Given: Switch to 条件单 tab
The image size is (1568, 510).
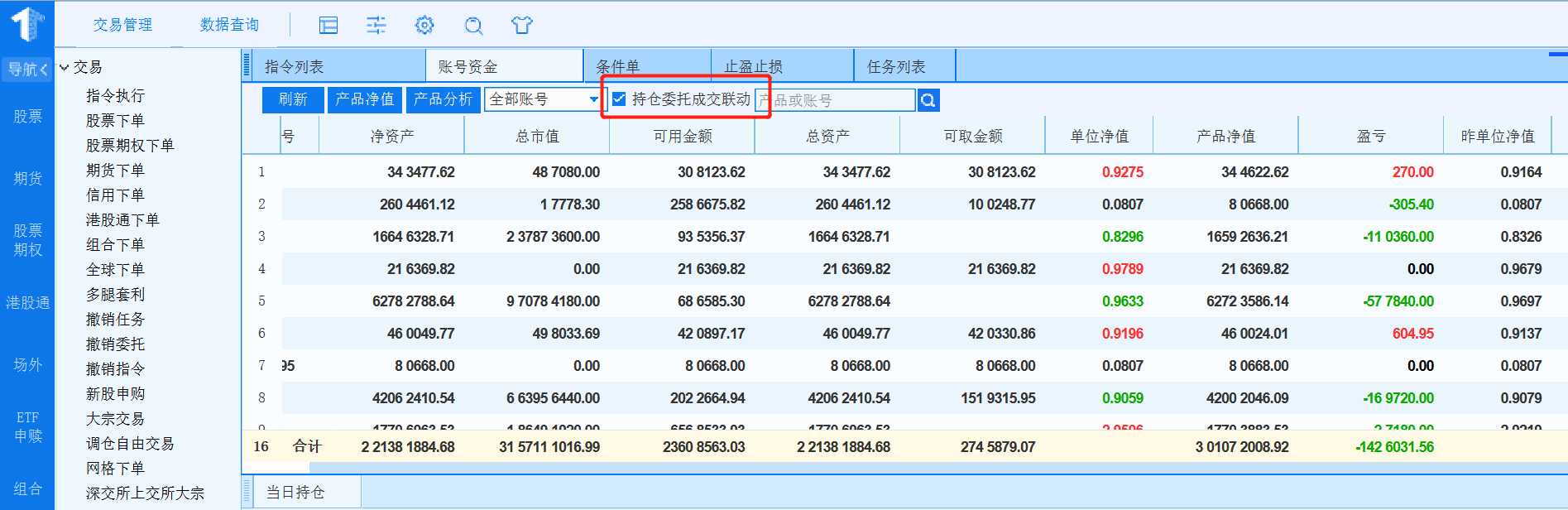Looking at the screenshot, I should tap(647, 67).
